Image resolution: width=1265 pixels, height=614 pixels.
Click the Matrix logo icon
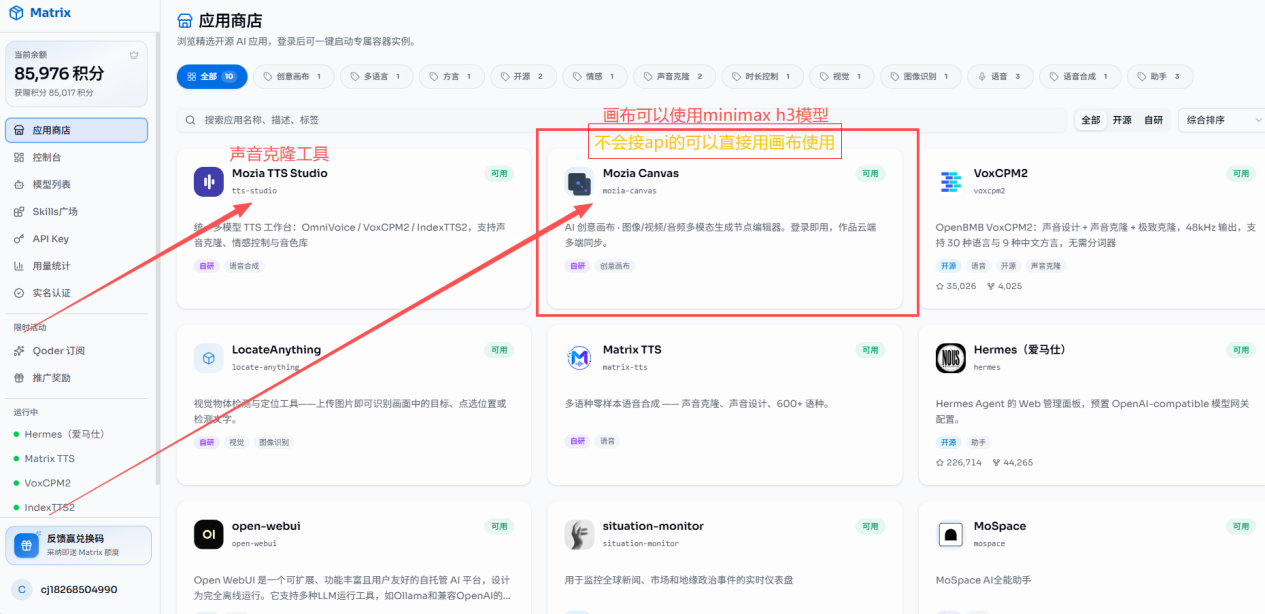[16, 13]
